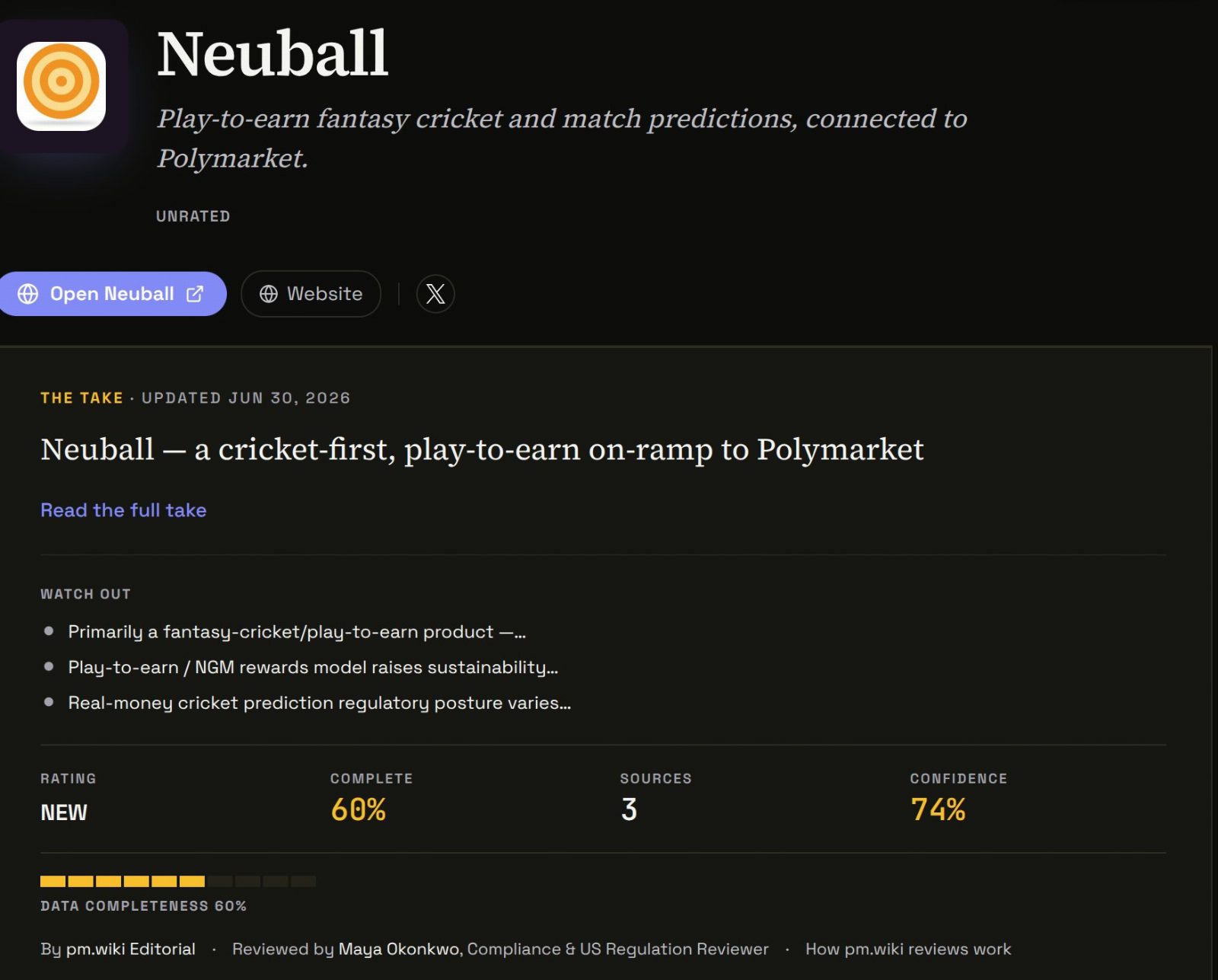Click the 60% complete value
The image size is (1218, 980).
pos(359,809)
